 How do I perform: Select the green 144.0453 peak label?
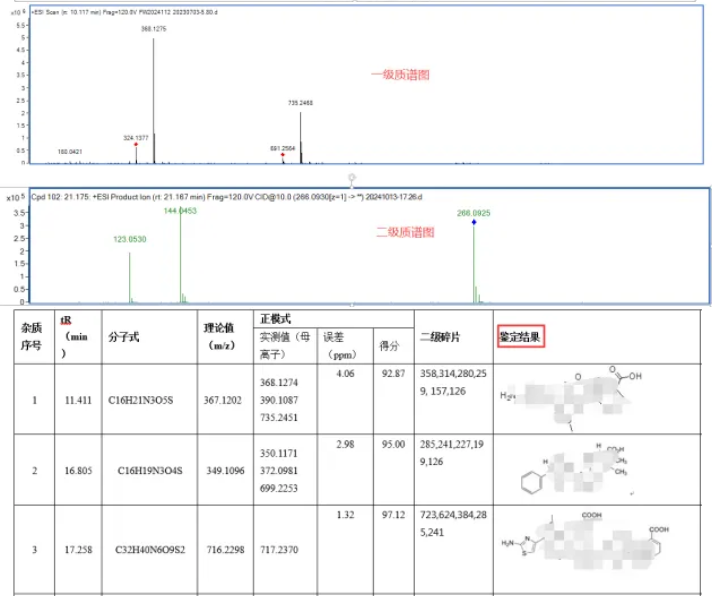click(x=180, y=211)
